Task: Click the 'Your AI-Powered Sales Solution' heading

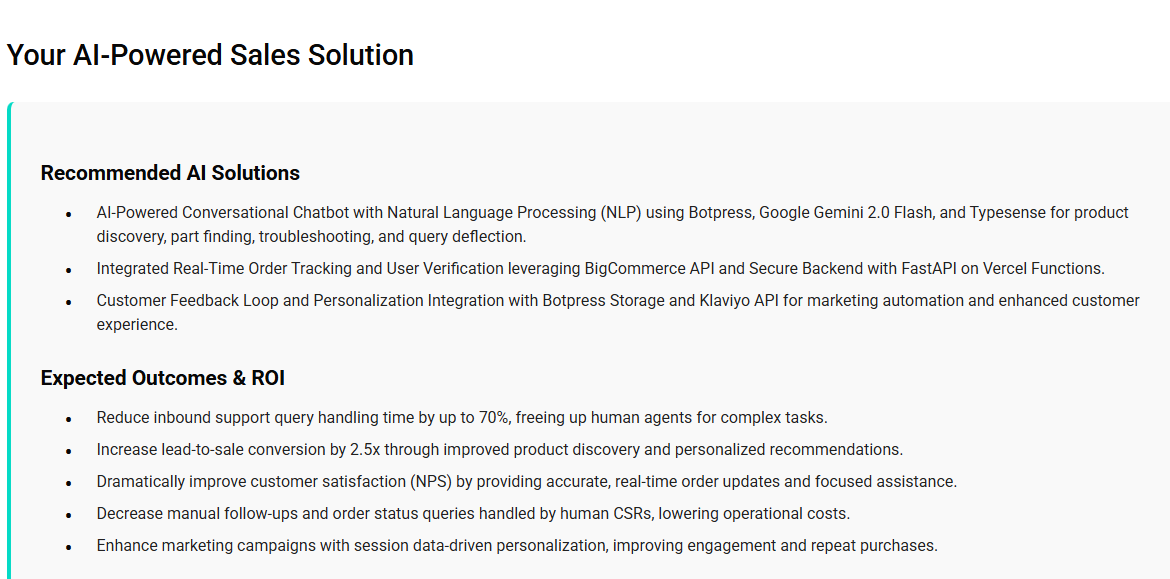Action: [x=210, y=56]
